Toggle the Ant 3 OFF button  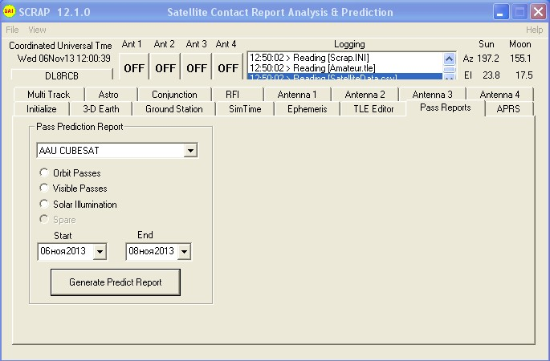[x=196, y=67]
